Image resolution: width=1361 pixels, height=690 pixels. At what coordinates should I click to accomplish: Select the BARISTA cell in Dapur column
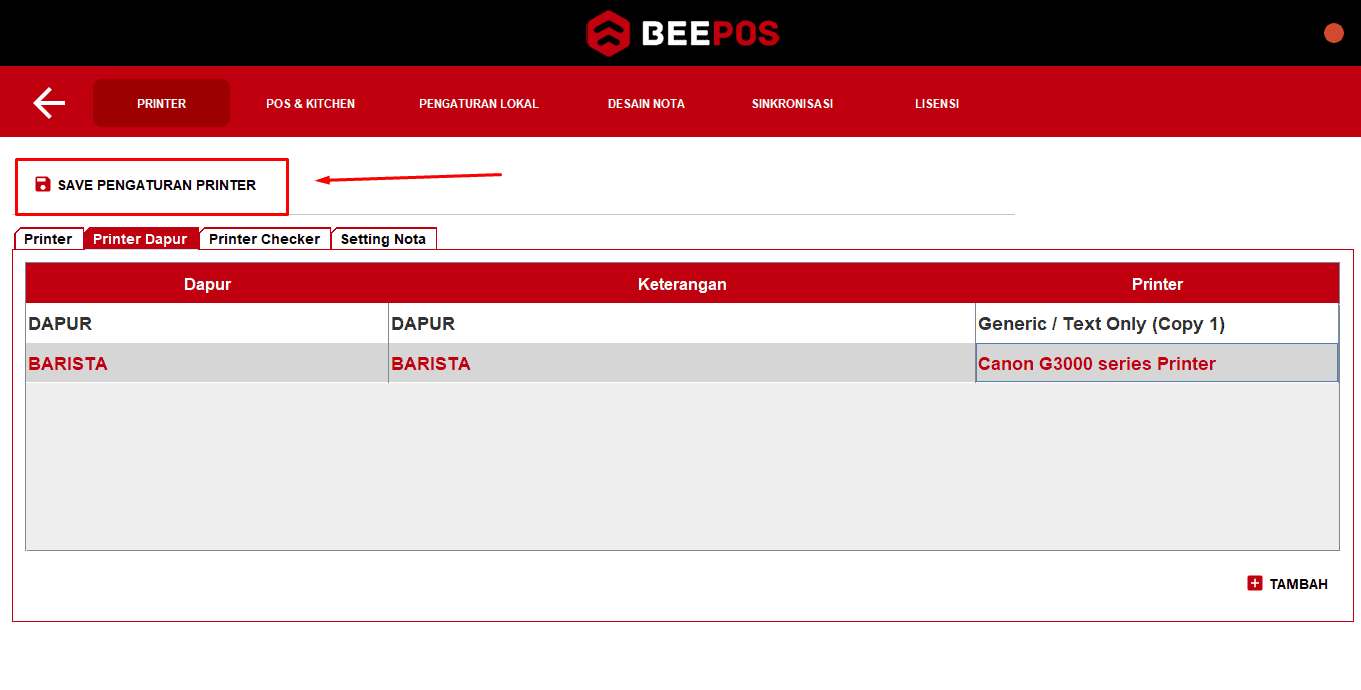206,364
